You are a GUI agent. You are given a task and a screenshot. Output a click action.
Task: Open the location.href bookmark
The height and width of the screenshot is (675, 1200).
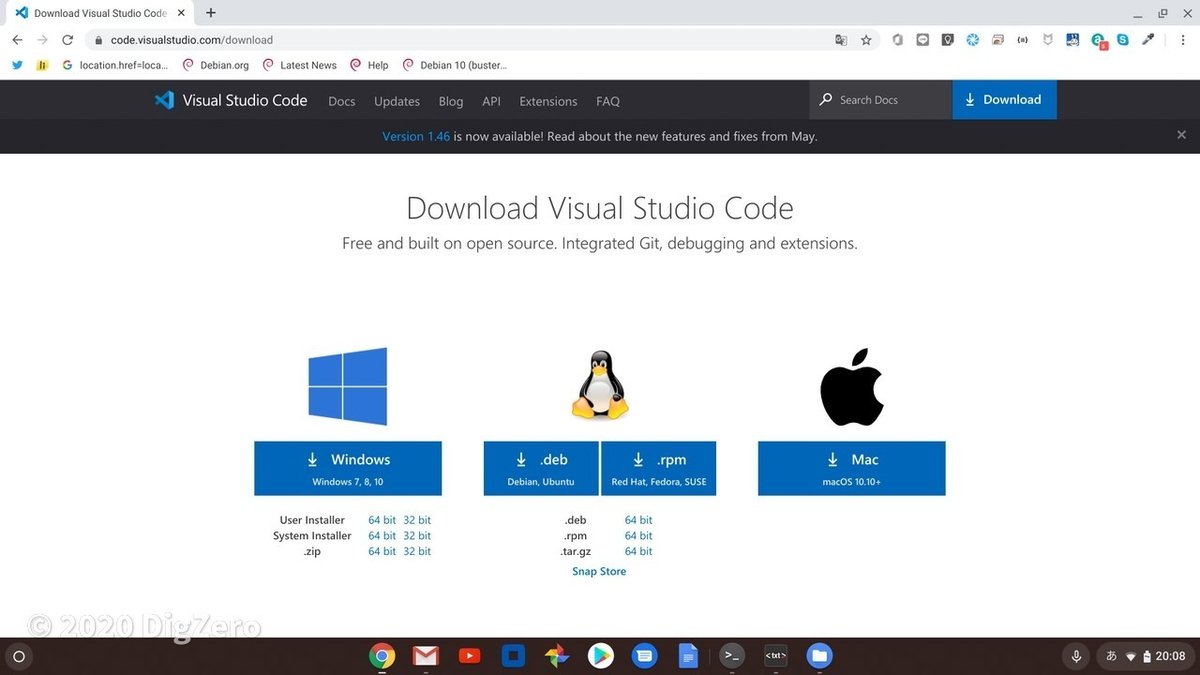point(115,65)
